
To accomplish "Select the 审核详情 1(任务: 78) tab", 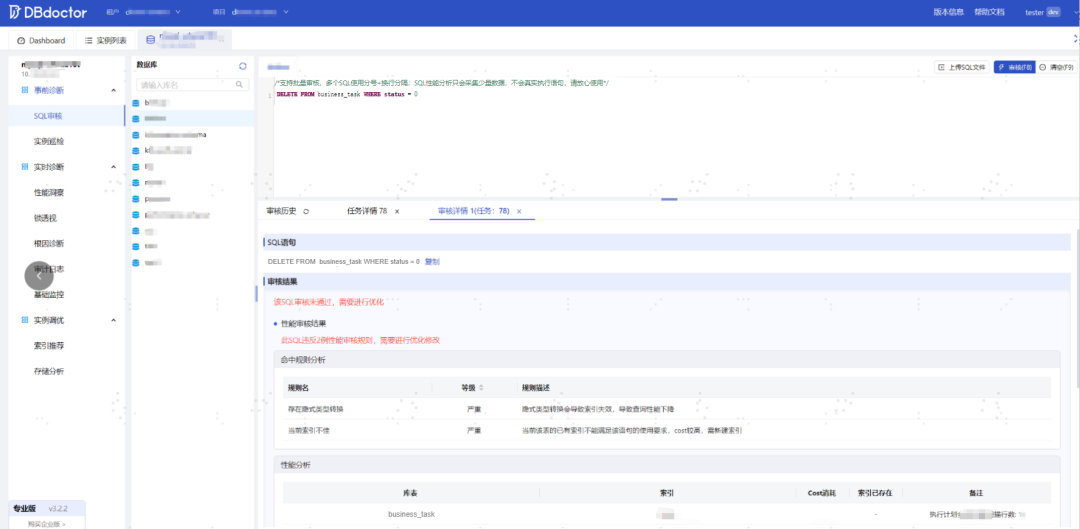I will (x=474, y=211).
